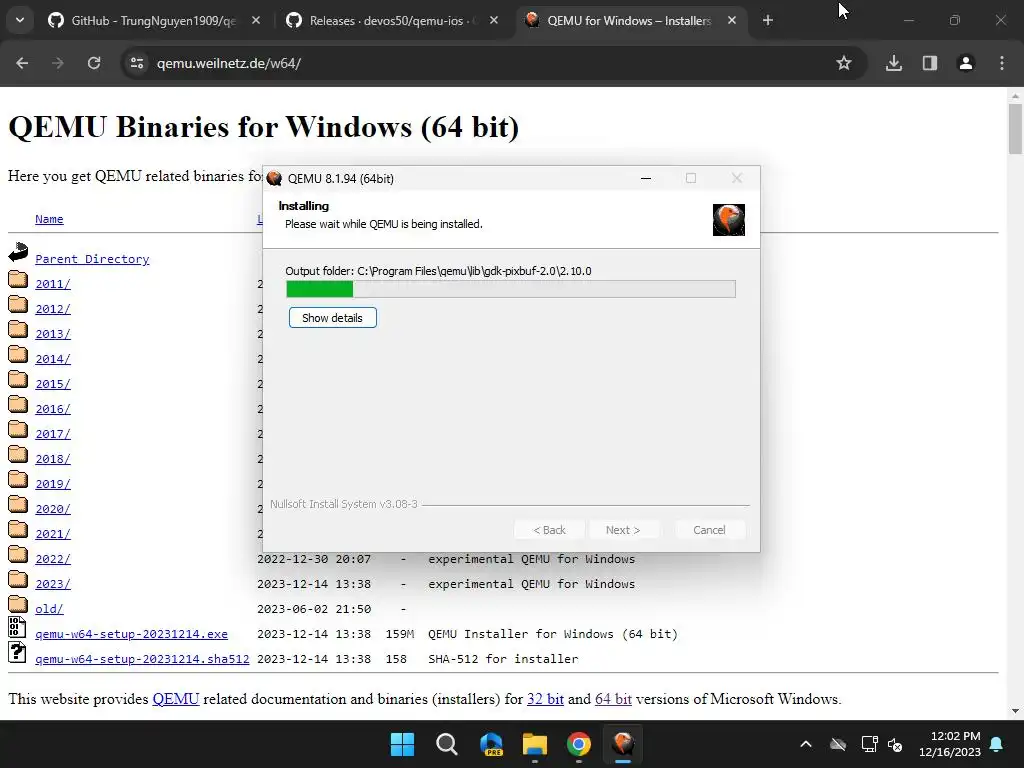Open the 2022/ folder link
Image resolution: width=1024 pixels, height=768 pixels.
click(x=53, y=559)
